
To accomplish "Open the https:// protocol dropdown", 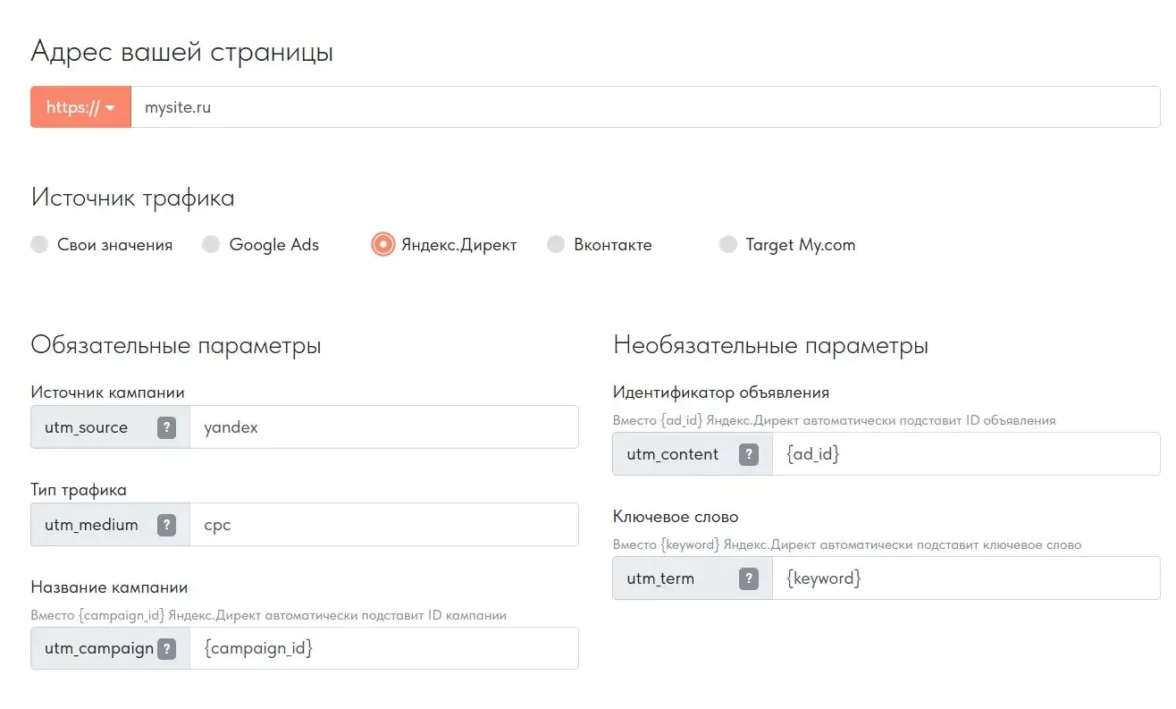I will 81,107.
